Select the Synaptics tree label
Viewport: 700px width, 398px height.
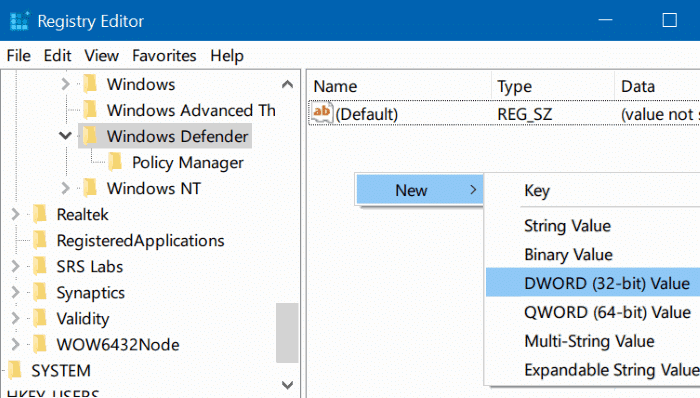coord(91,293)
